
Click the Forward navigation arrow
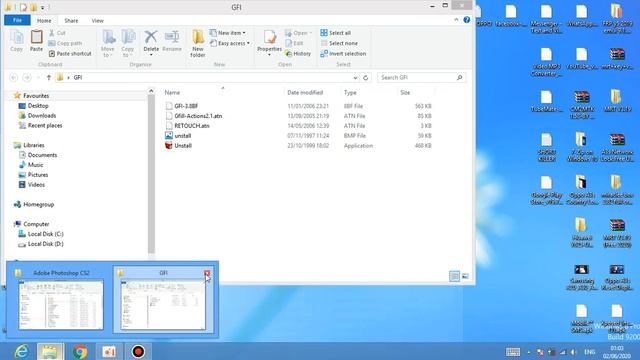pyautogui.click(x=27, y=78)
